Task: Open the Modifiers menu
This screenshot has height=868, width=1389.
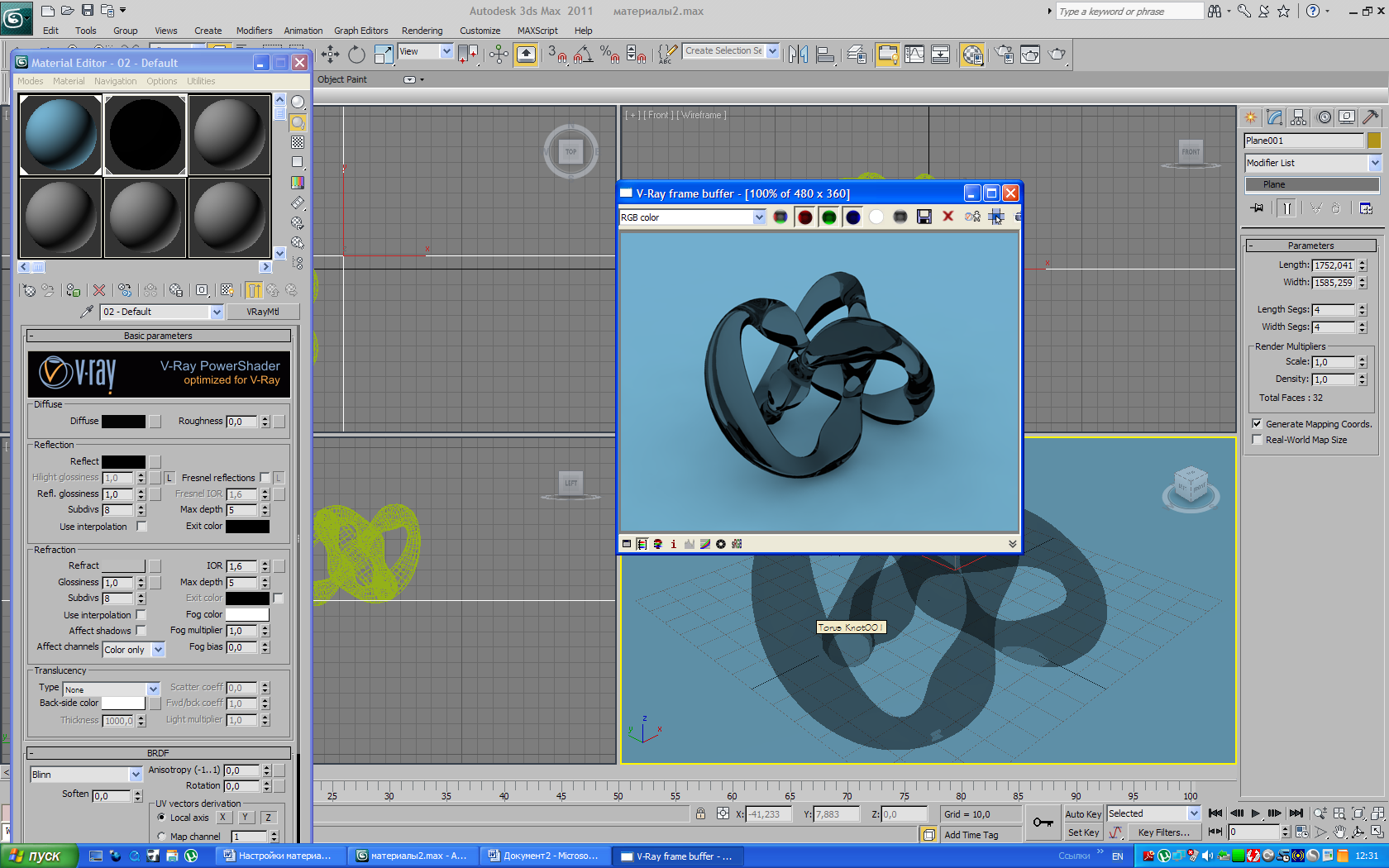Action: pos(254,31)
